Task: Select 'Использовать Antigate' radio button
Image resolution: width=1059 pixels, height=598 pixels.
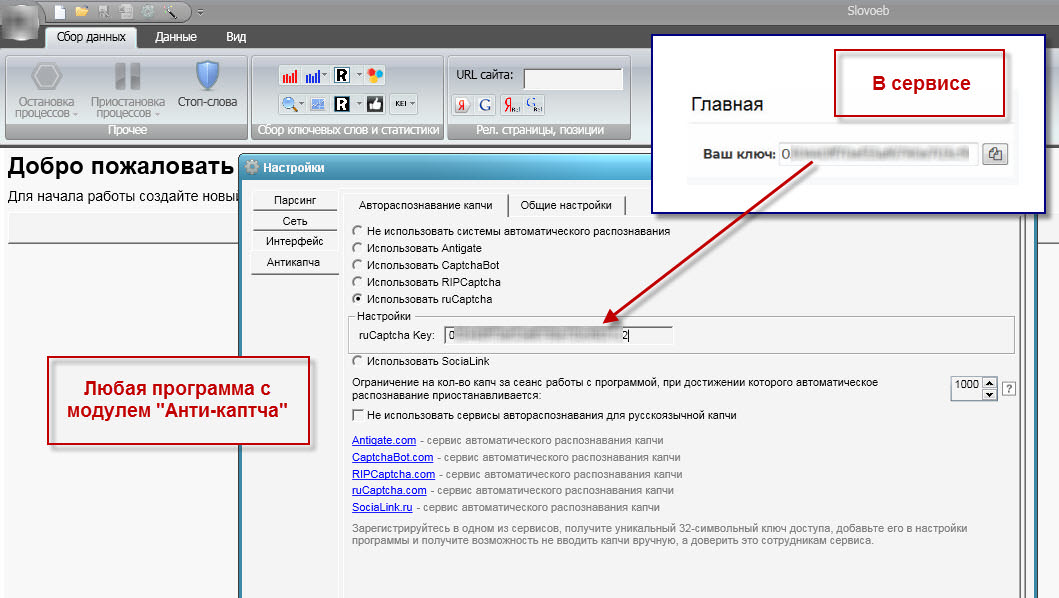Action: 357,248
